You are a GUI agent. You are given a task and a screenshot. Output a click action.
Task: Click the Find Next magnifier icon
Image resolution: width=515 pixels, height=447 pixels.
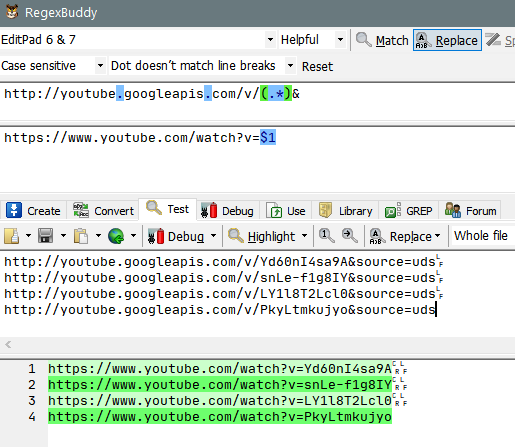coord(350,236)
